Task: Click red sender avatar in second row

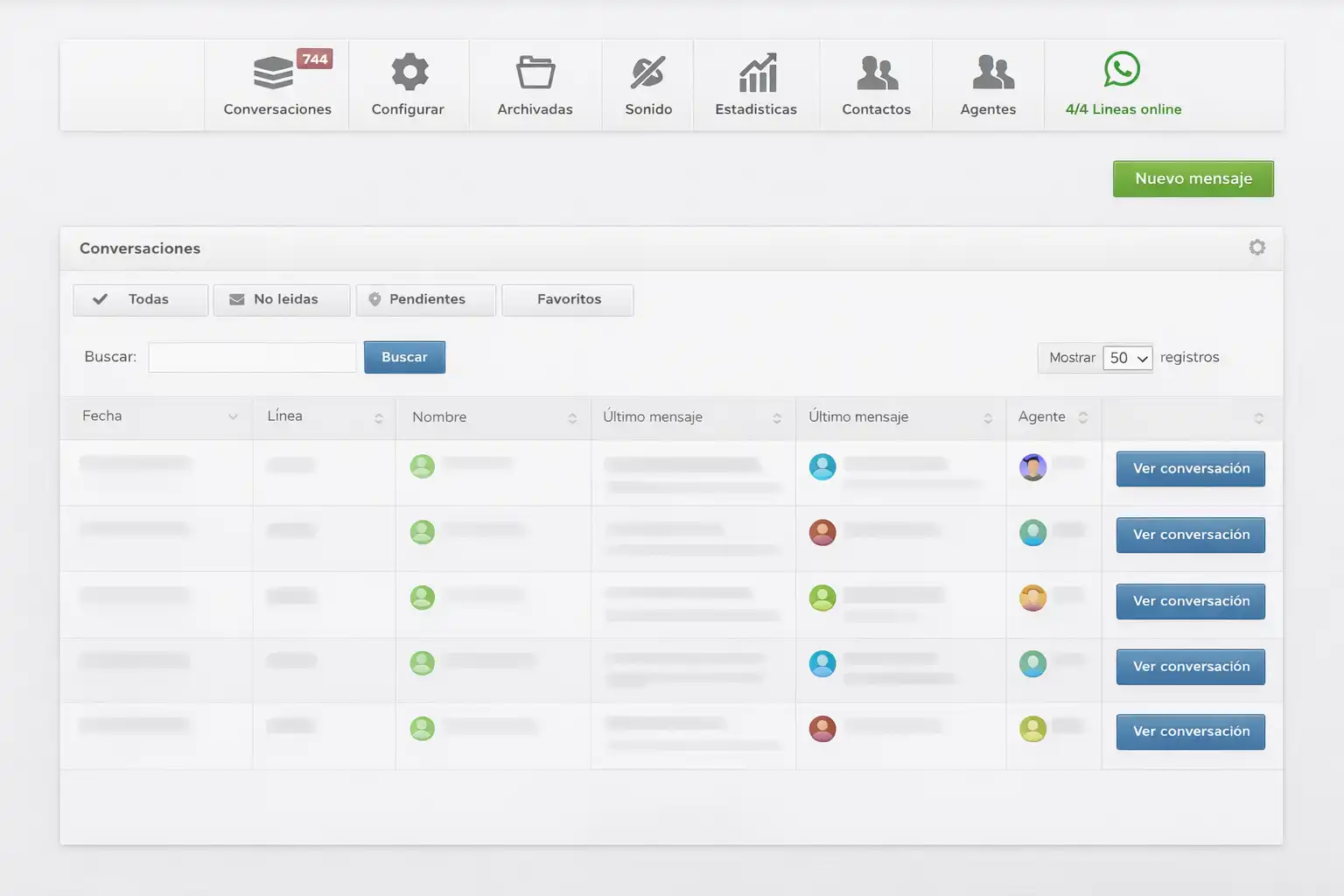Action: 822,532
